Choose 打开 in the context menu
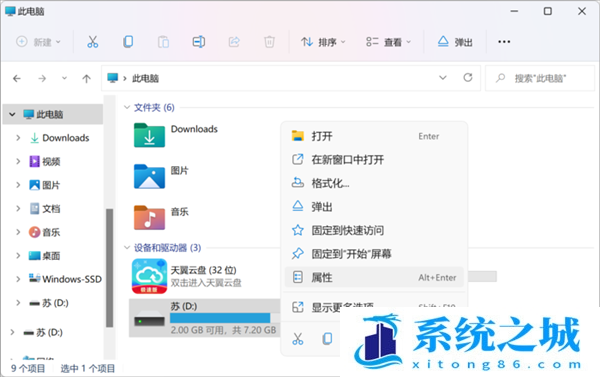 (x=374, y=136)
